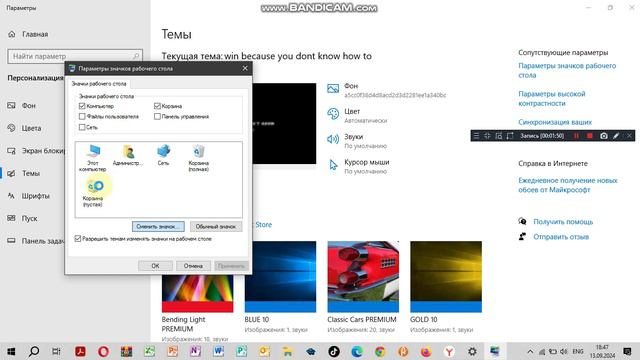Open Opera browser from the taskbar
The height and width of the screenshot is (360, 640).
pyautogui.click(x=103, y=351)
